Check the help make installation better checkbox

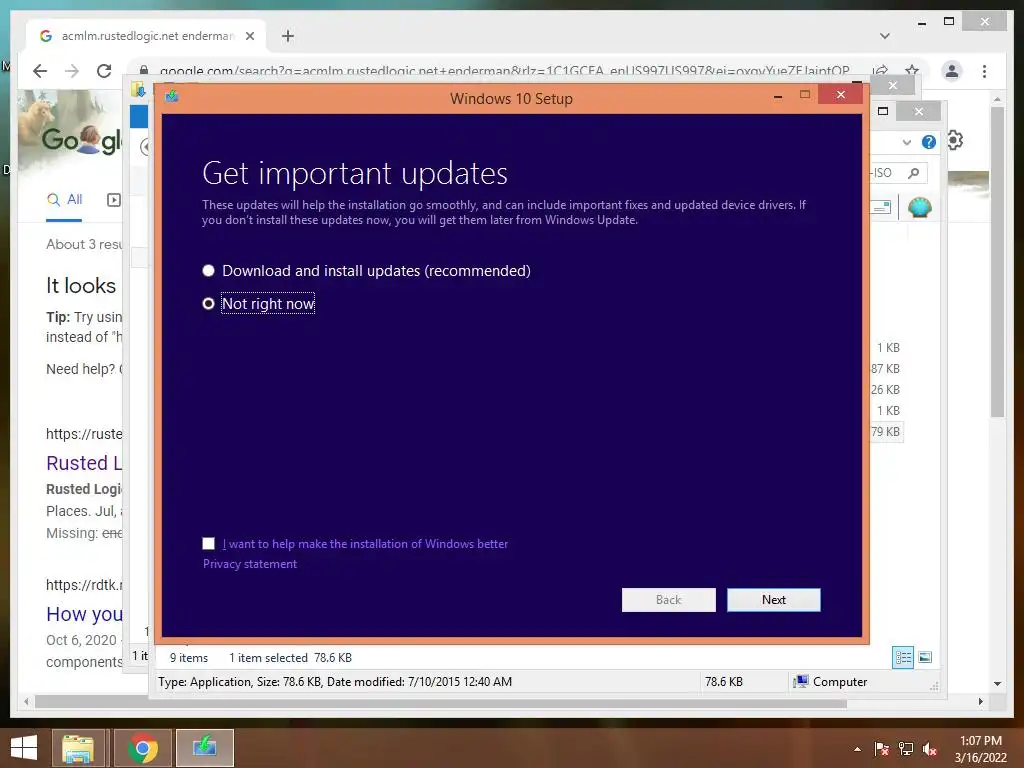208,543
